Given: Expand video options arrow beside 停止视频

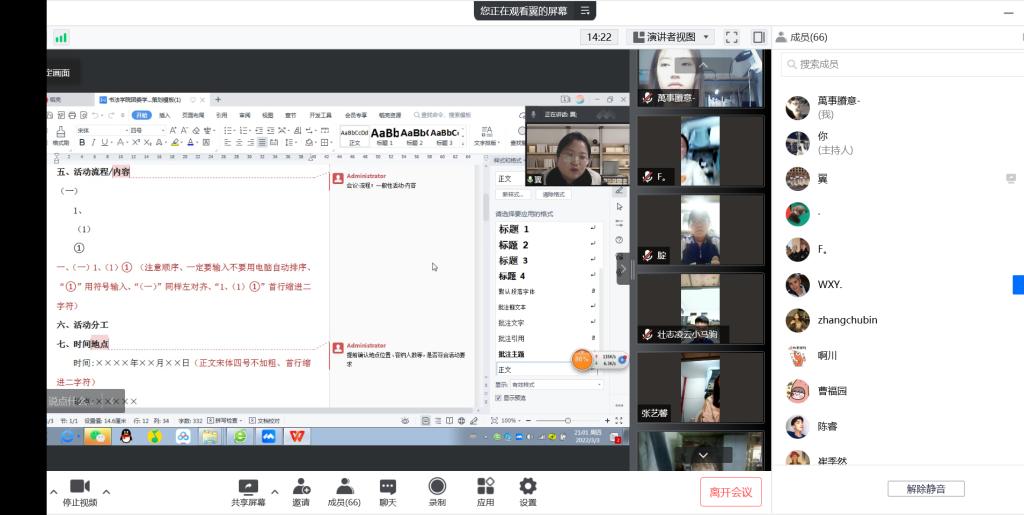Looking at the screenshot, I should [x=106, y=491].
